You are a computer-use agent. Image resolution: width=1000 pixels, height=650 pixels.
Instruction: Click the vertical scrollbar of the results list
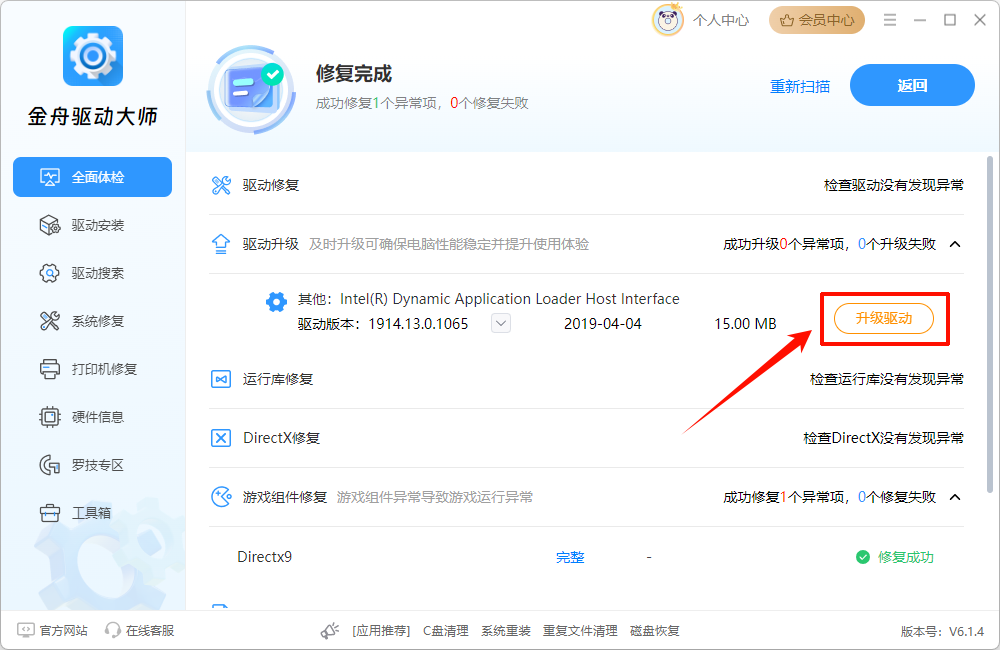[x=990, y=324]
